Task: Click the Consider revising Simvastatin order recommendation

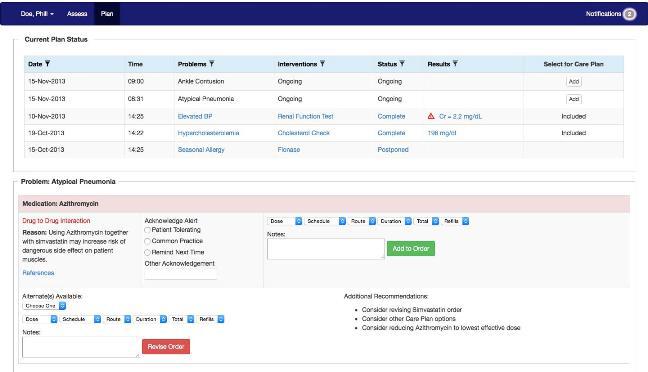Action: (x=412, y=310)
